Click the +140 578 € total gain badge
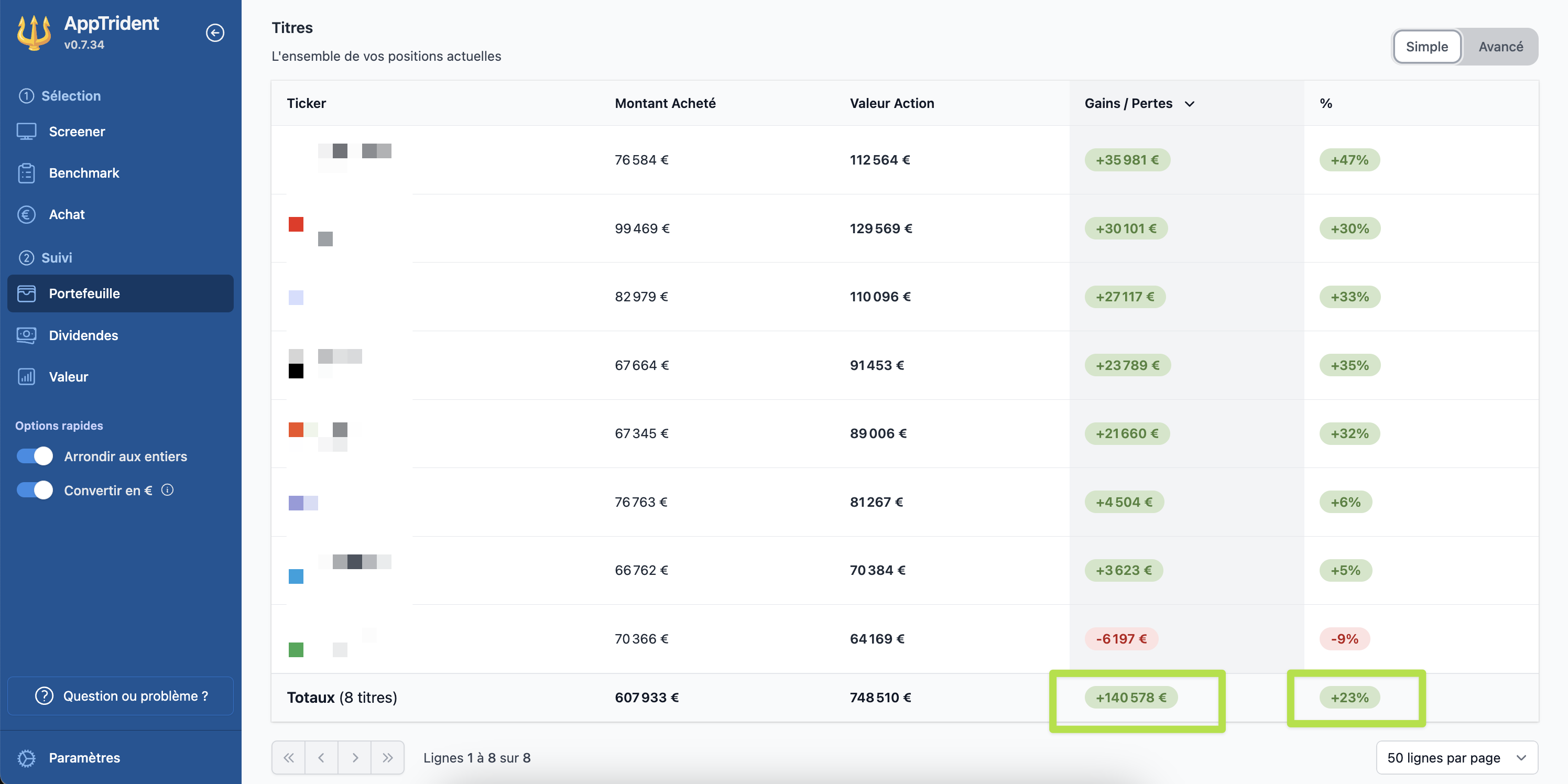The height and width of the screenshot is (784, 1568). 1131,698
